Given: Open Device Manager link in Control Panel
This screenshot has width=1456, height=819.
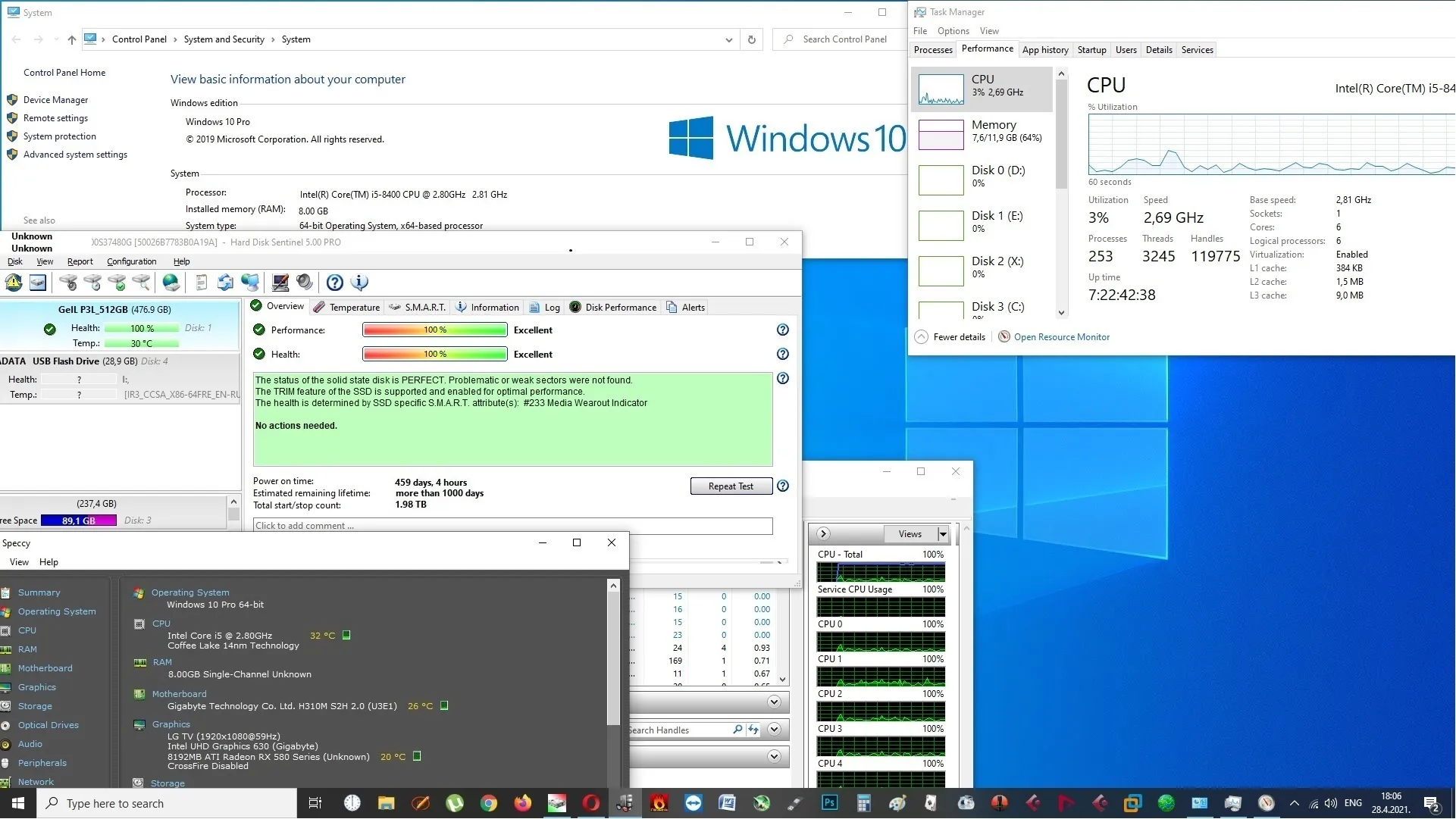Looking at the screenshot, I should point(55,100).
